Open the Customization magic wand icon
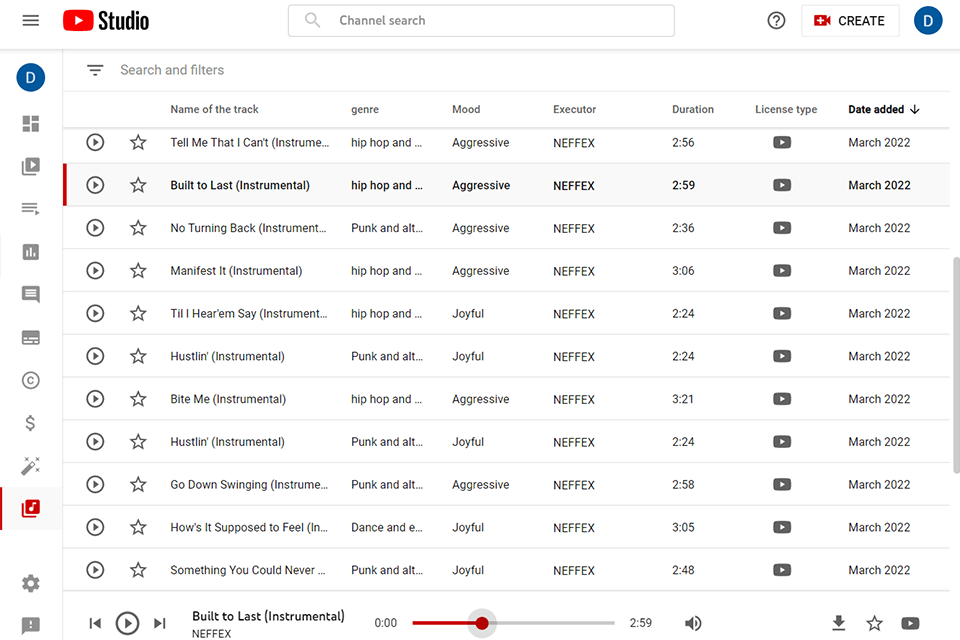The width and height of the screenshot is (960, 640). coord(31,466)
